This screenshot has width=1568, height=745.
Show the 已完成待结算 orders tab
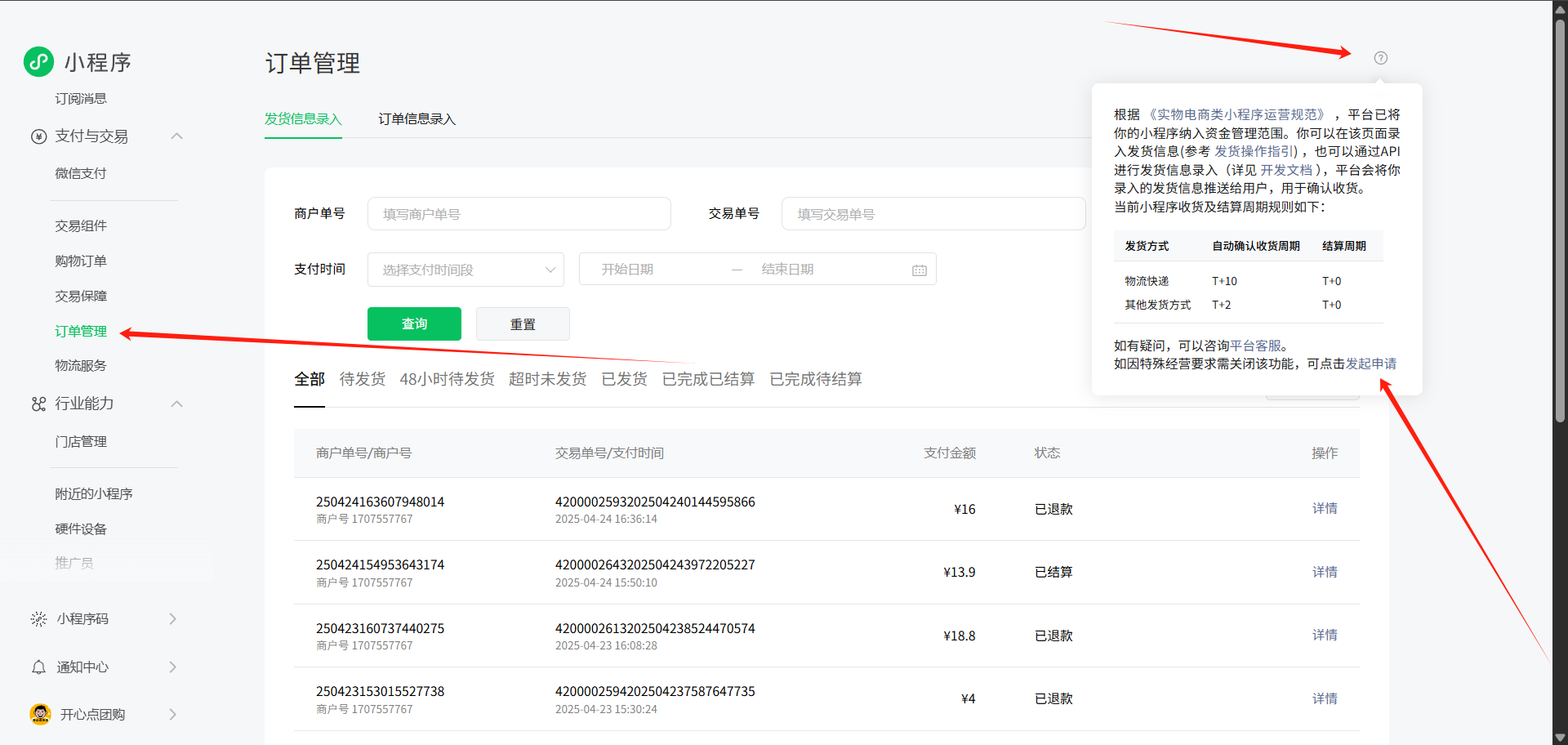[x=815, y=379]
